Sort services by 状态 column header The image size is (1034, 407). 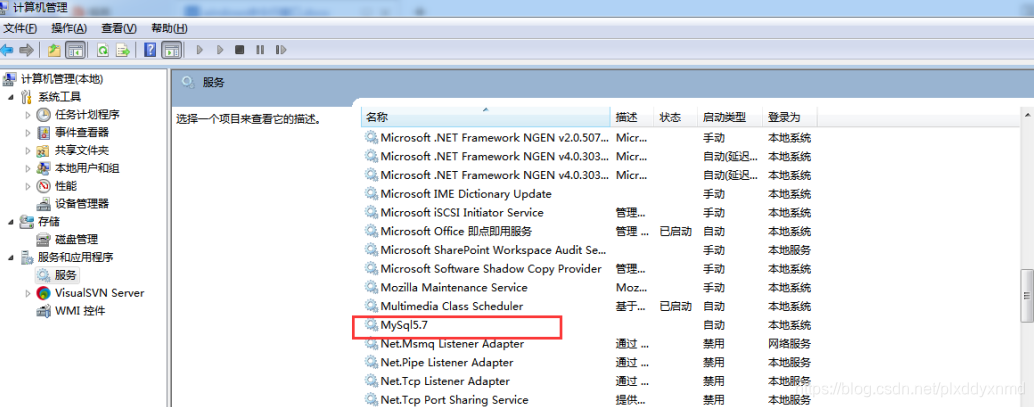[x=675, y=117]
